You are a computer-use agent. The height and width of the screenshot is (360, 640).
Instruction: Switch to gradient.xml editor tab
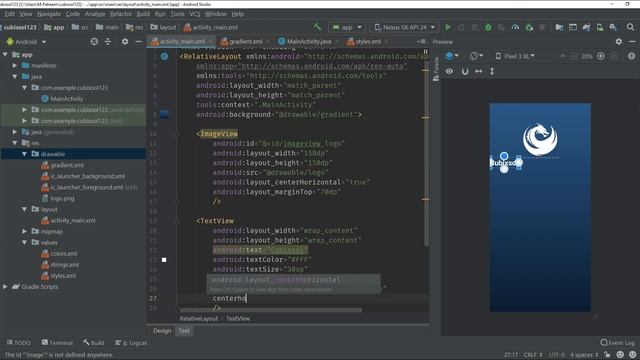pyautogui.click(x=245, y=42)
